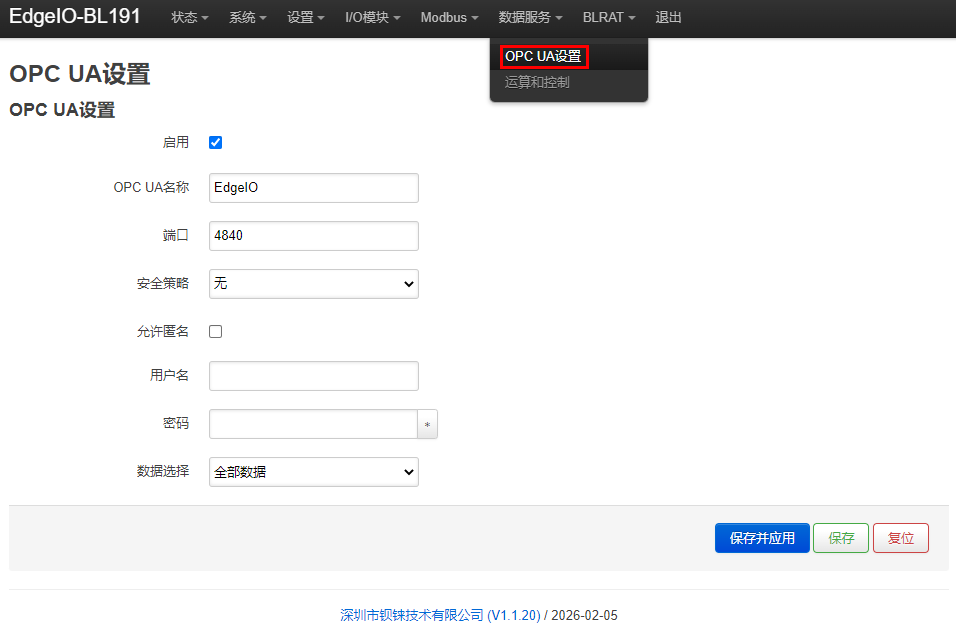Expand the 数据服务 data service menu
This screenshot has height=630, width=956.
coord(530,18)
